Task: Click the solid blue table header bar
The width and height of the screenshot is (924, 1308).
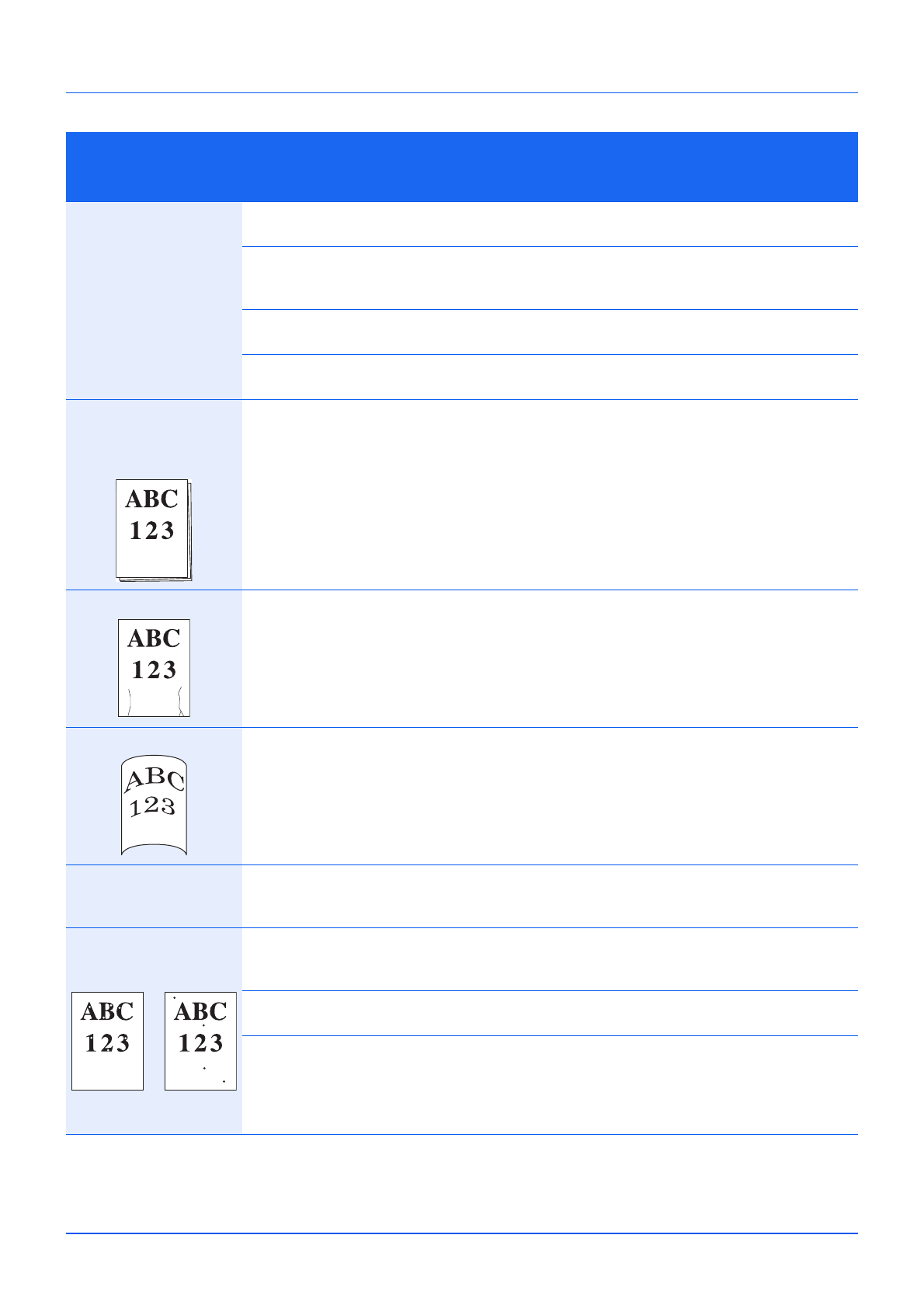Action: pos(461,166)
